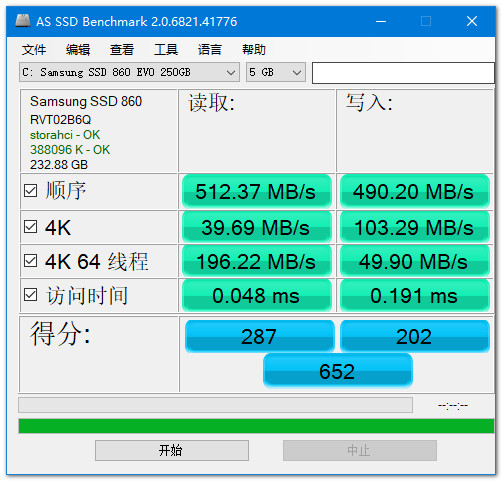Image resolution: width=502 pixels, height=481 pixels.
Task: Click the empty text field beside size dropdown
Action: [x=403, y=73]
